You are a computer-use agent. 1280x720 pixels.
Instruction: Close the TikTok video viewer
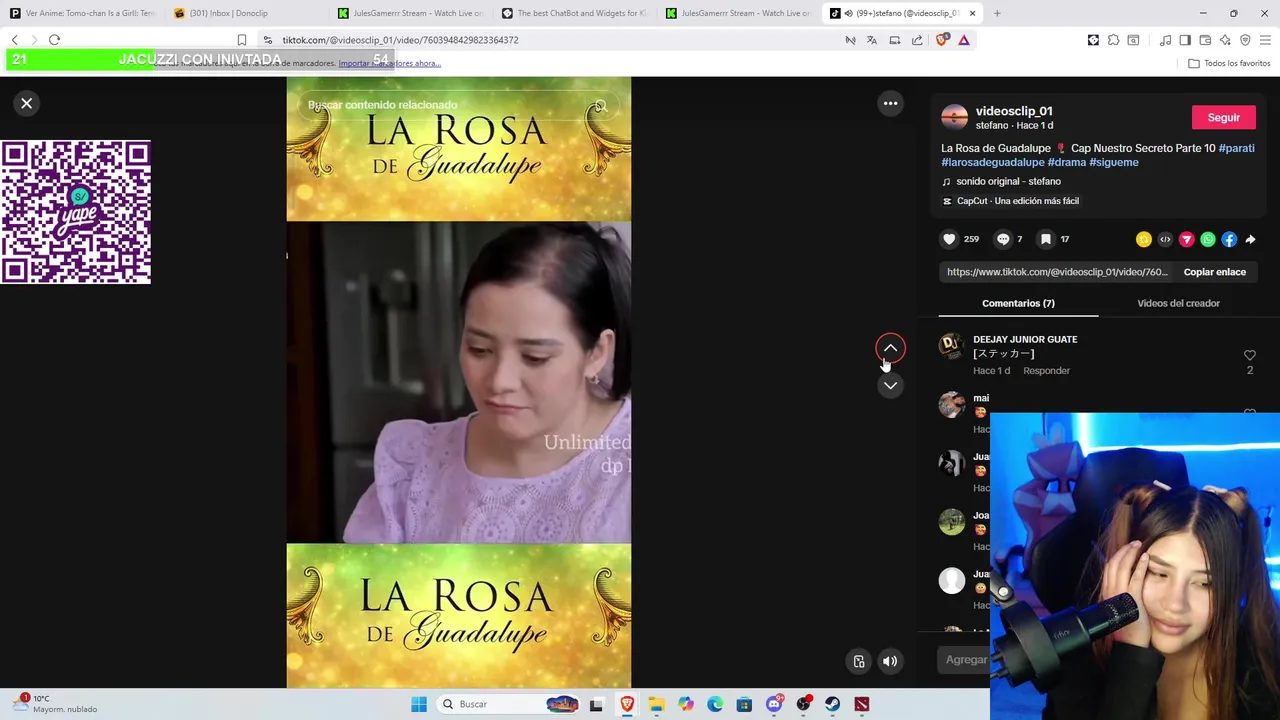pyautogui.click(x=27, y=103)
